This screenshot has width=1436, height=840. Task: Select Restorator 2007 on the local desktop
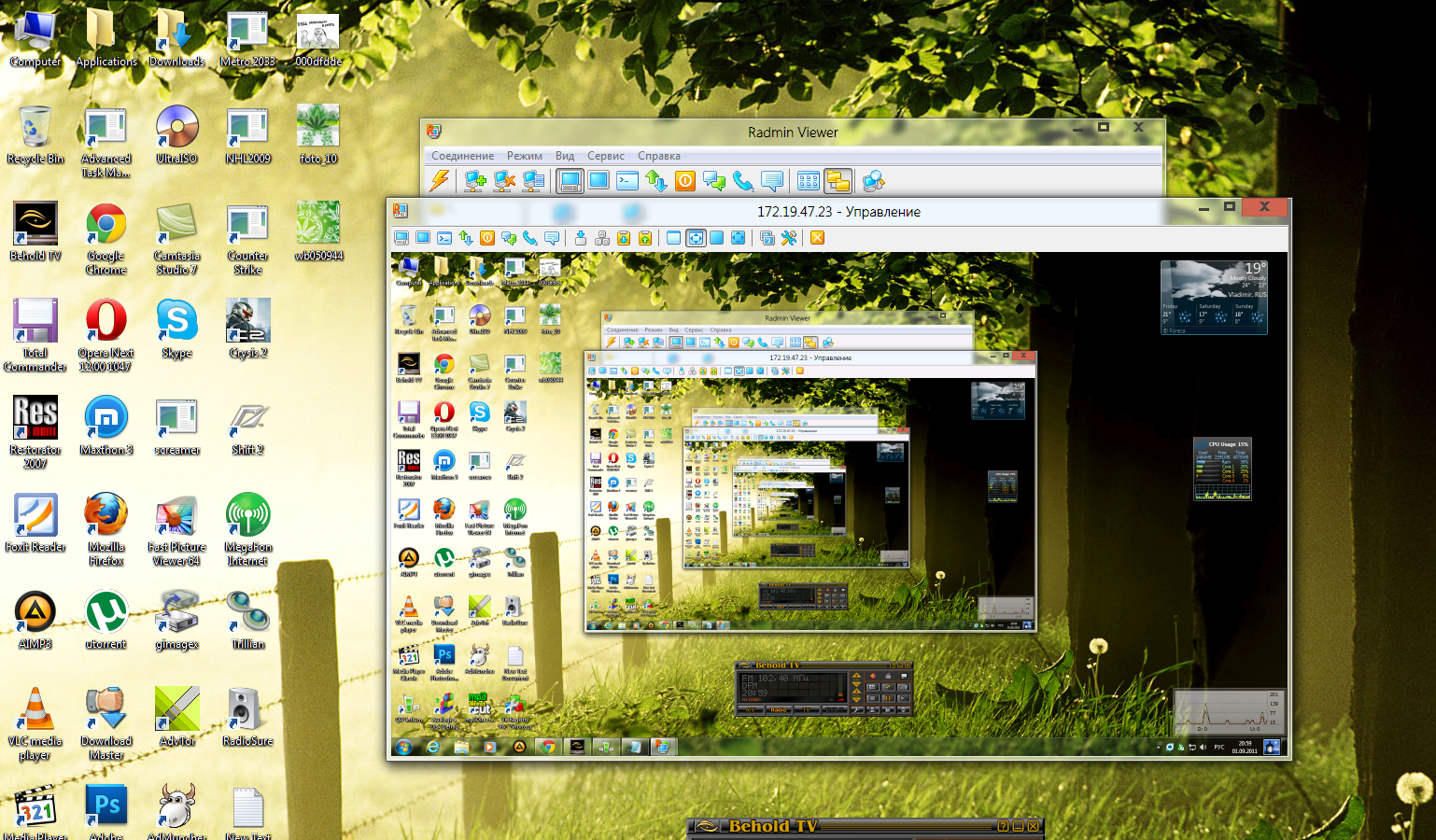pyautogui.click(x=35, y=434)
